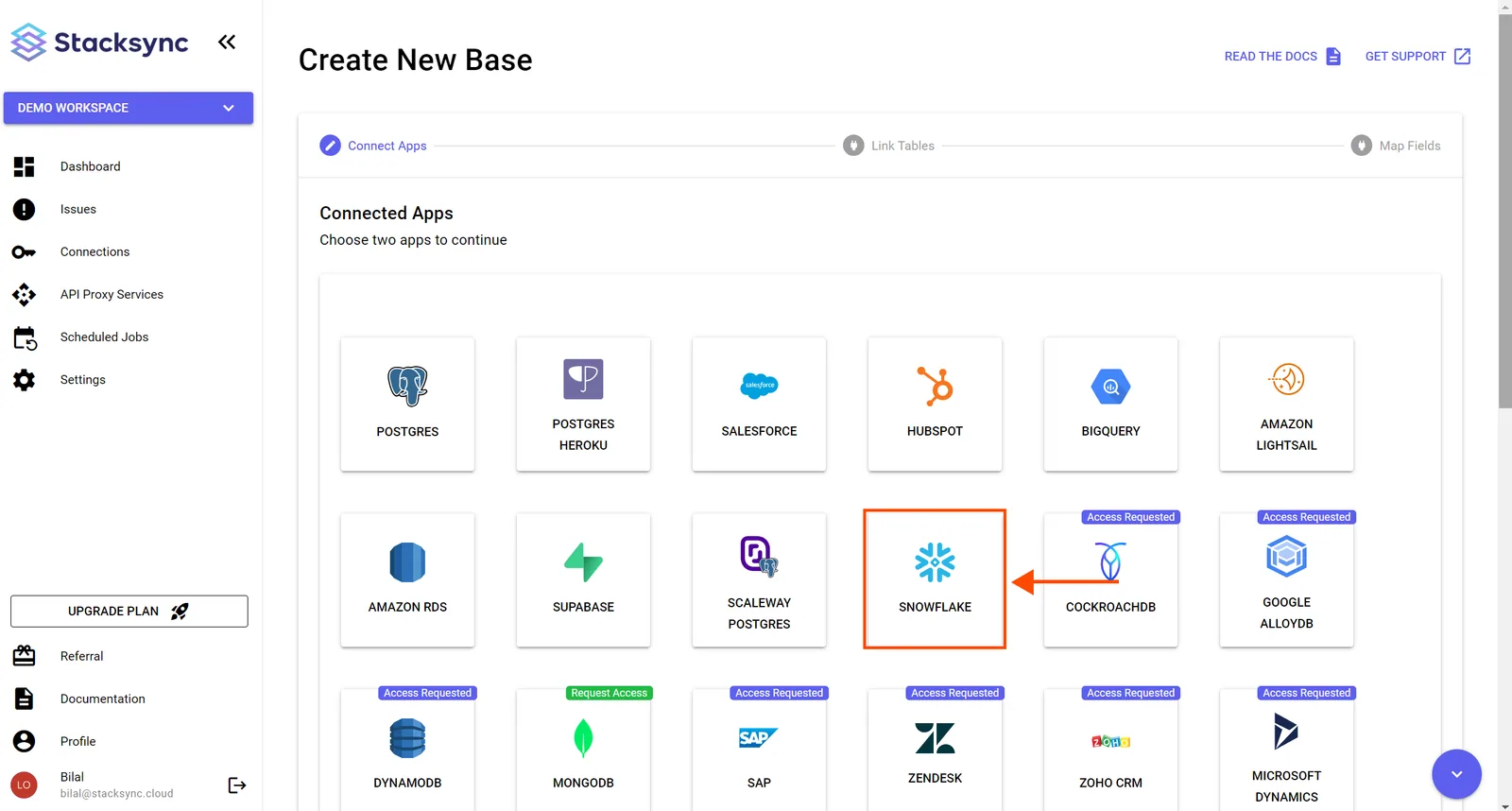Open the Settings gear icon
The height and width of the screenshot is (811, 1512).
tap(25, 380)
